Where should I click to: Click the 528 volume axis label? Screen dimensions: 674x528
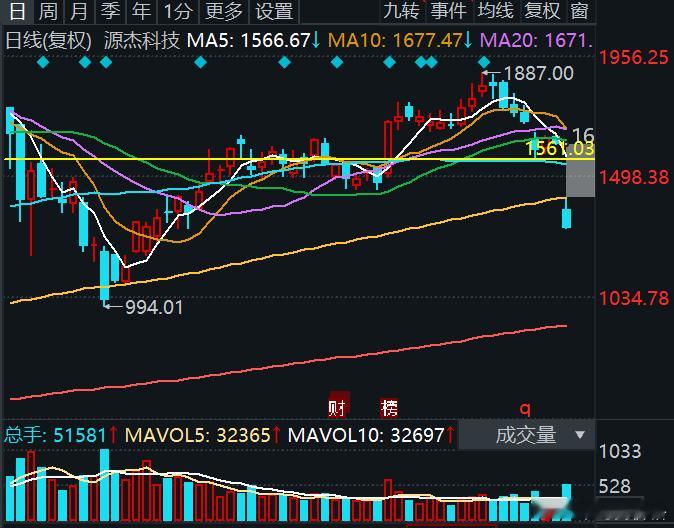(x=615, y=486)
